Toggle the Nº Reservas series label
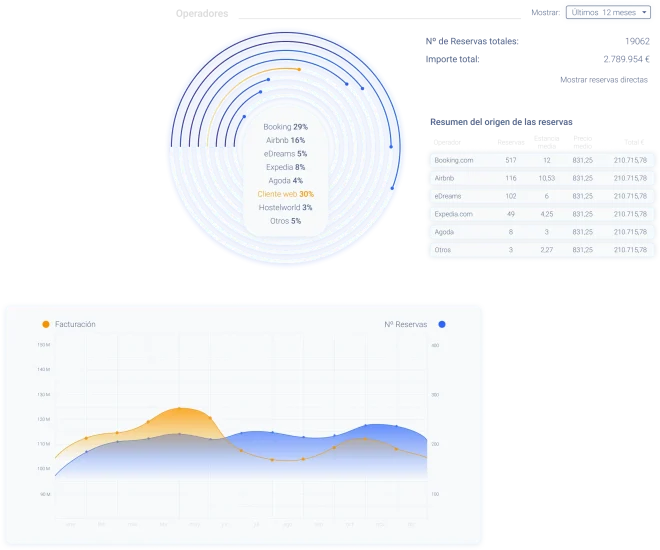The height and width of the screenshot is (550, 660). click(405, 324)
